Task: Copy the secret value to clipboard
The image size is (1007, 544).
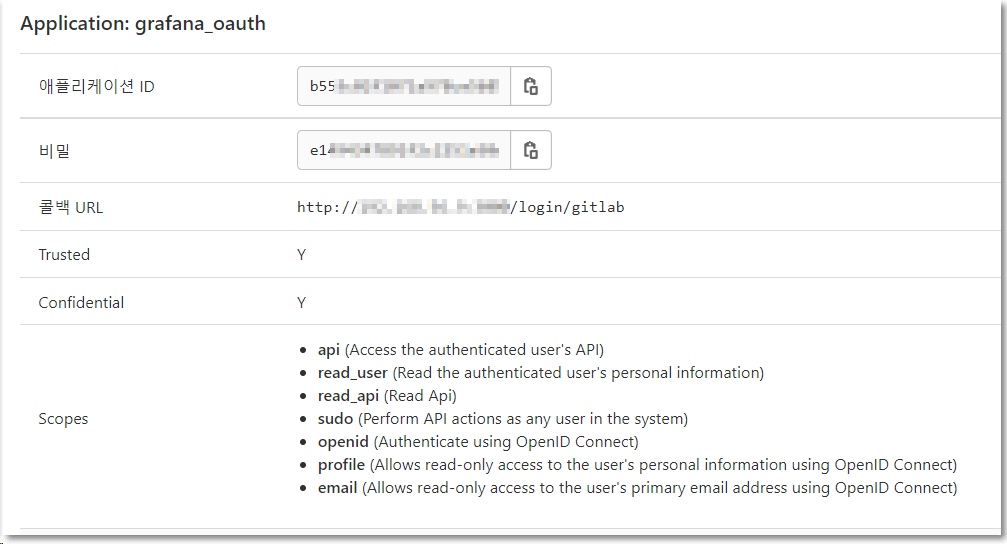Action: 530,150
